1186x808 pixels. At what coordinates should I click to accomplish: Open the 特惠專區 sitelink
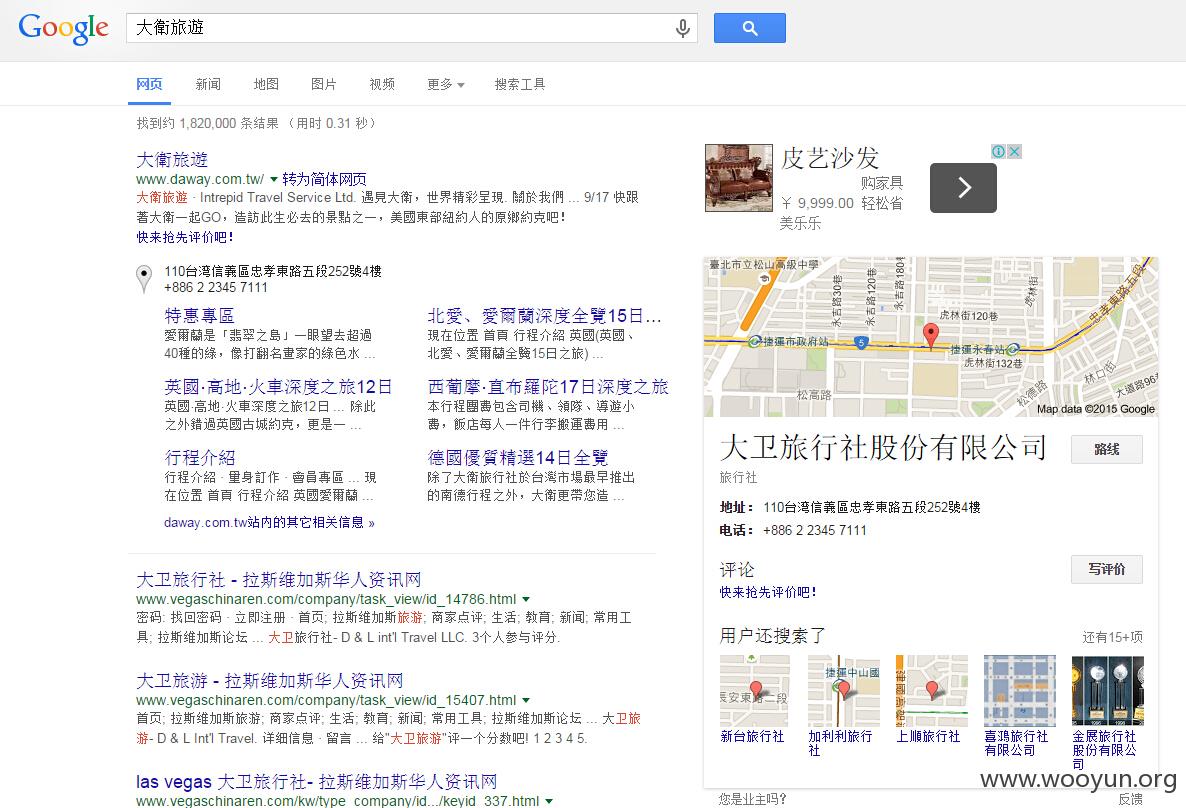click(200, 315)
